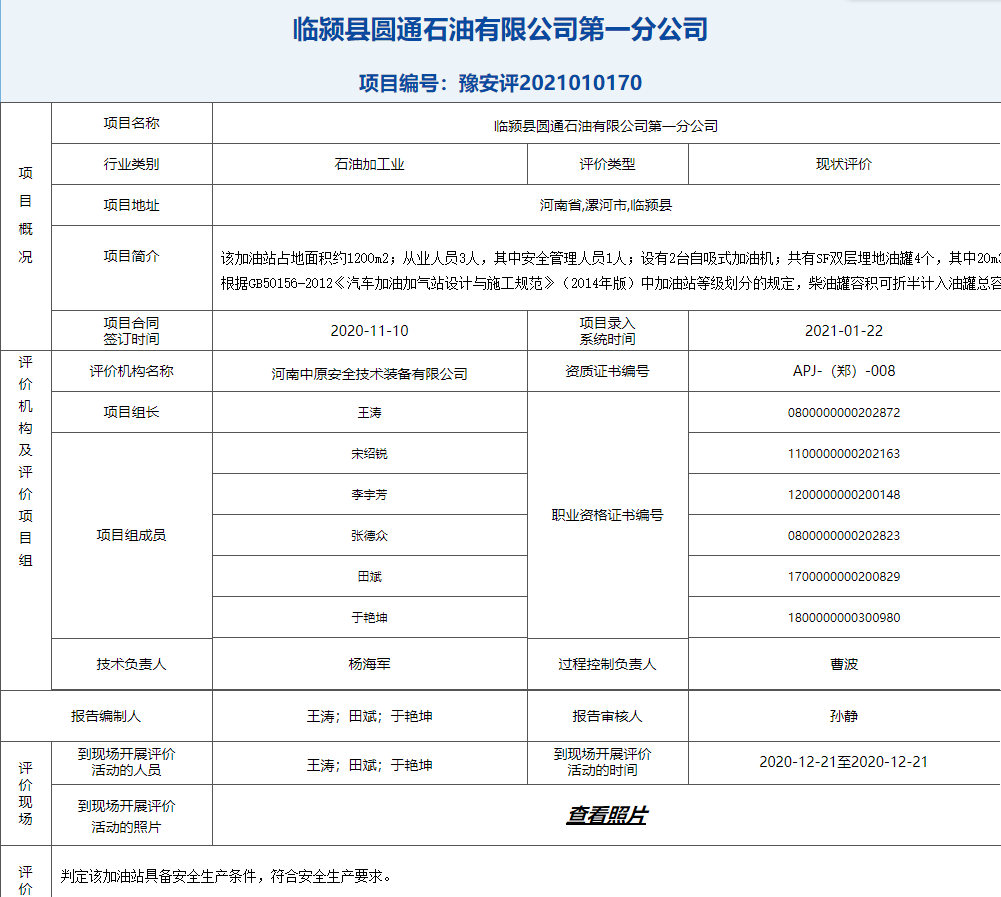The image size is (1001, 897).
Task: Click the 项目名称 label cell
Action: (x=132, y=123)
